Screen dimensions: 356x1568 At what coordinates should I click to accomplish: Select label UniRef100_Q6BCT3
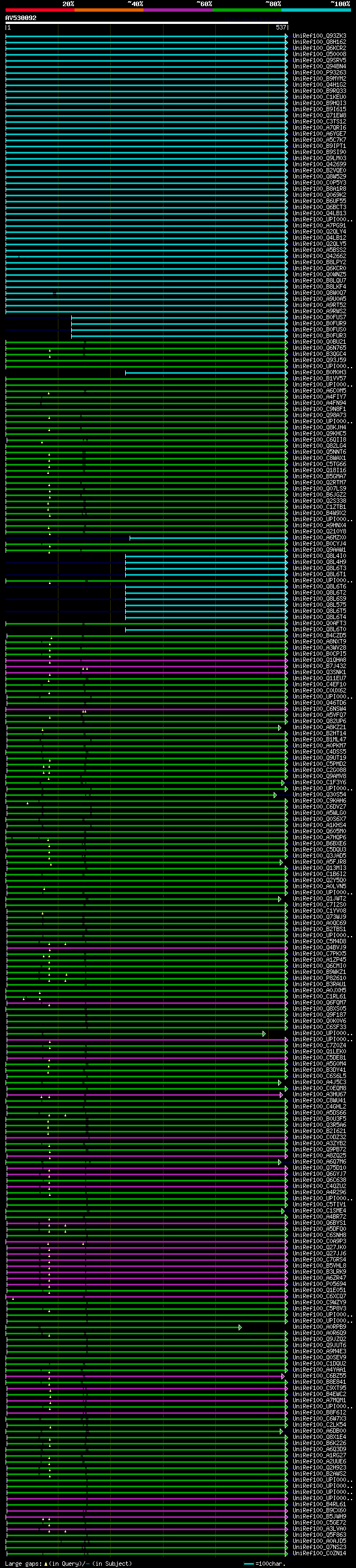[319, 207]
